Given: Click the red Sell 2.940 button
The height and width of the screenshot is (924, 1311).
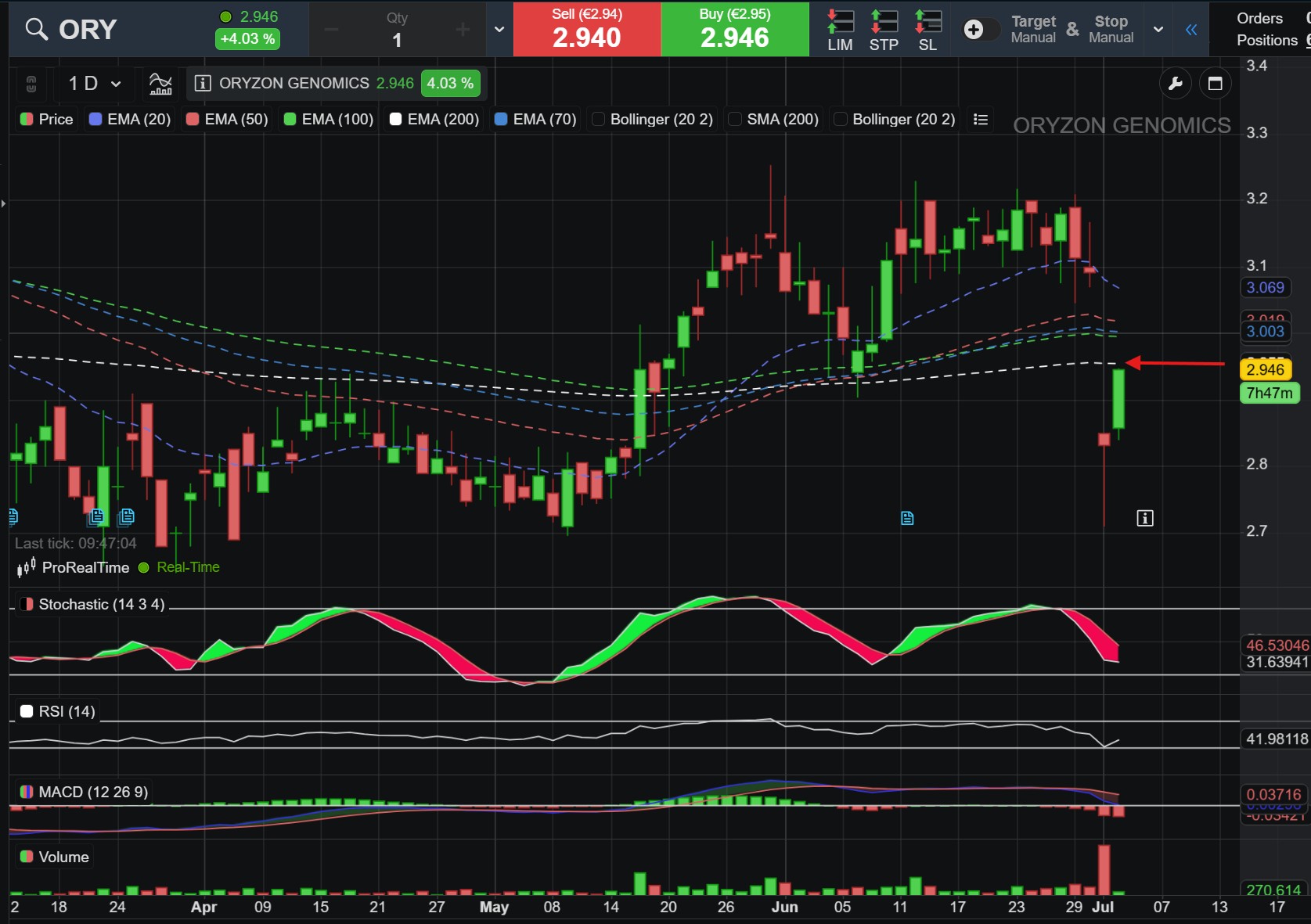Looking at the screenshot, I should [x=587, y=29].
